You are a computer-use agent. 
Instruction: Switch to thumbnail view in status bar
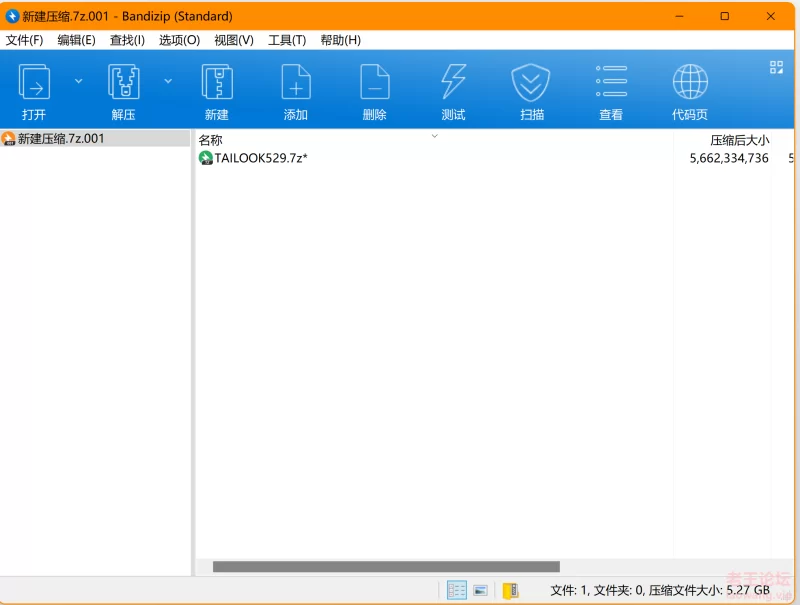click(x=480, y=590)
